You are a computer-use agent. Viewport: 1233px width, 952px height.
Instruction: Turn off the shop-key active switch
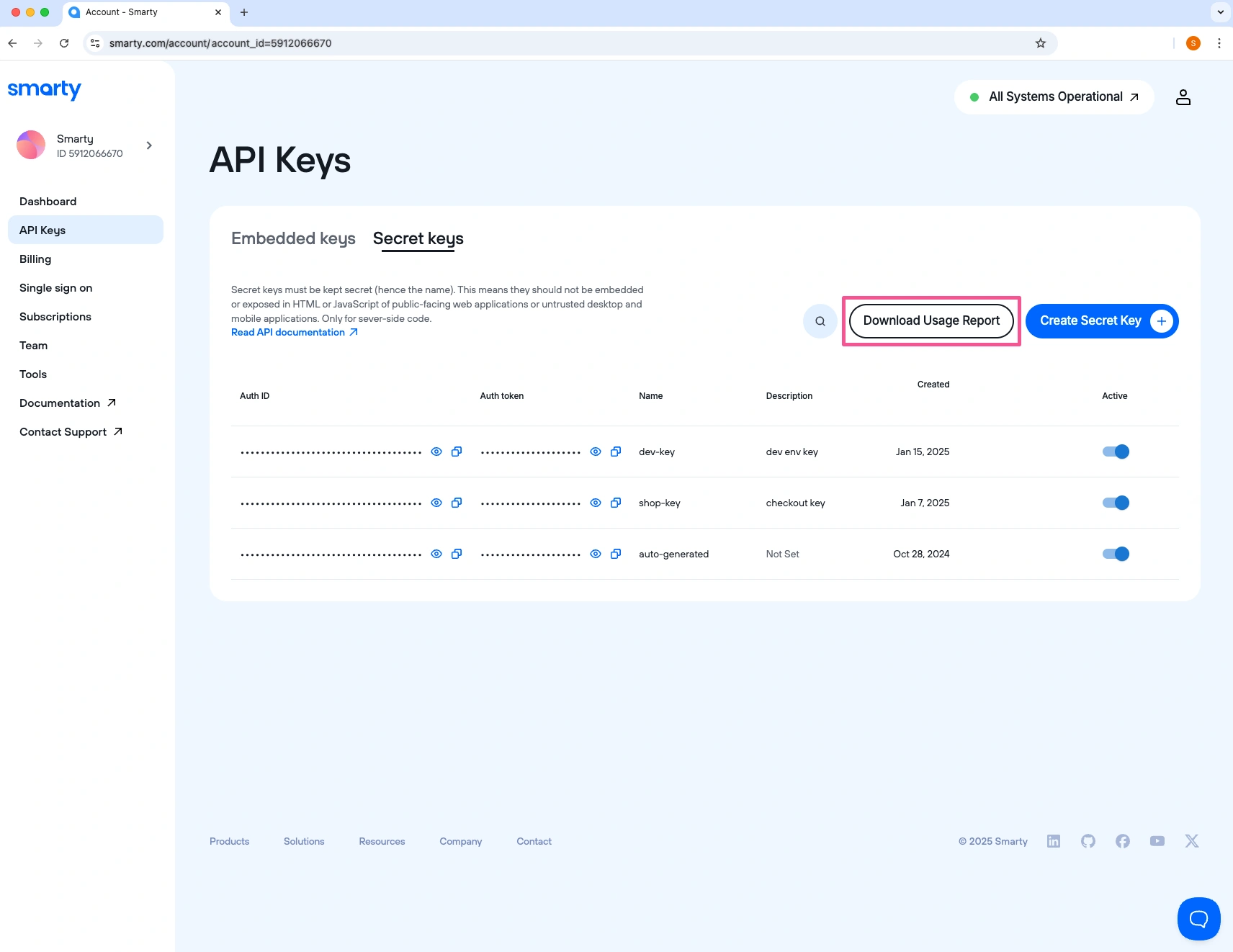click(x=1116, y=503)
